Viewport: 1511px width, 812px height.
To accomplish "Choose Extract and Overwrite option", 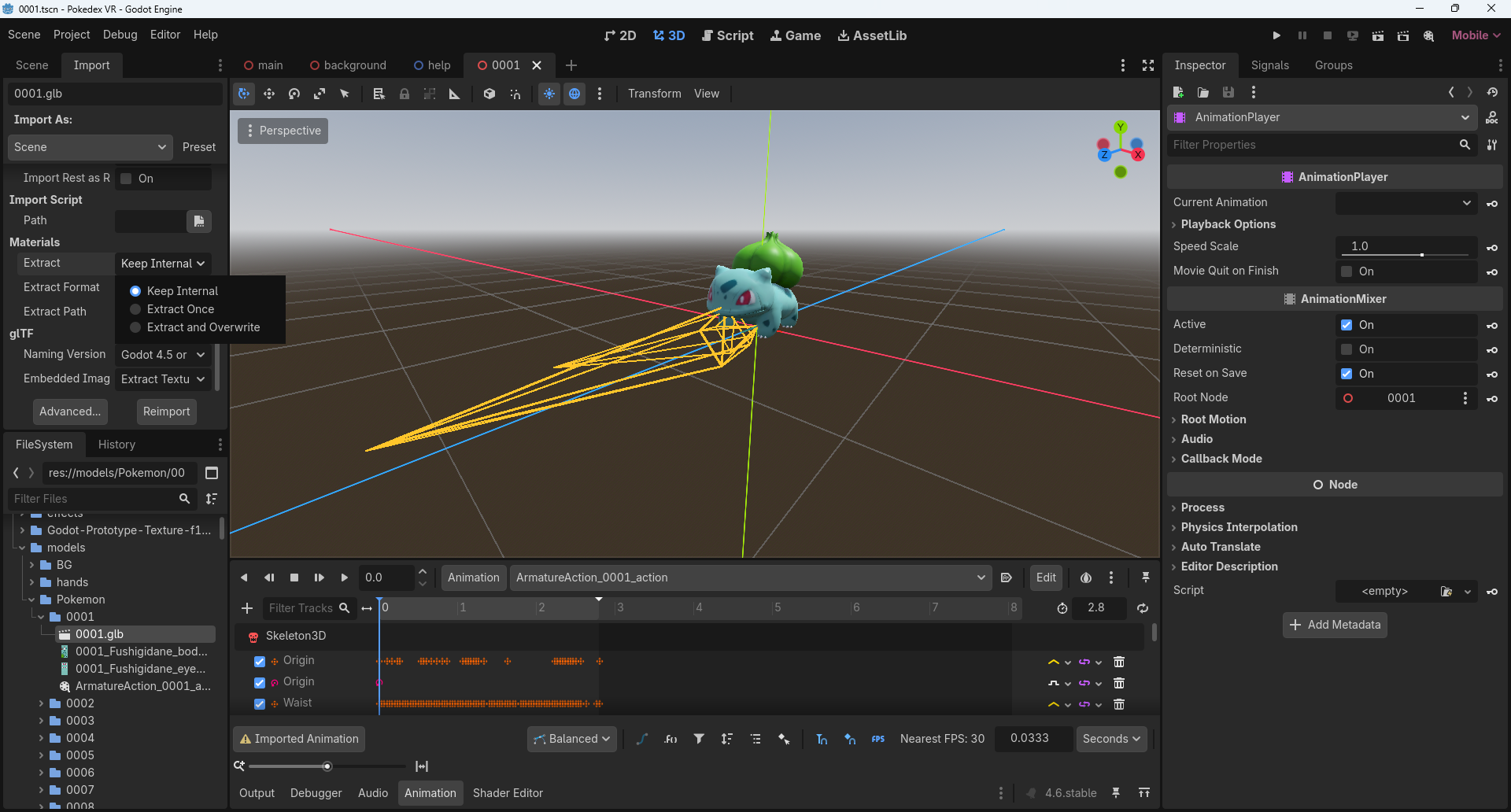I will [x=195, y=327].
